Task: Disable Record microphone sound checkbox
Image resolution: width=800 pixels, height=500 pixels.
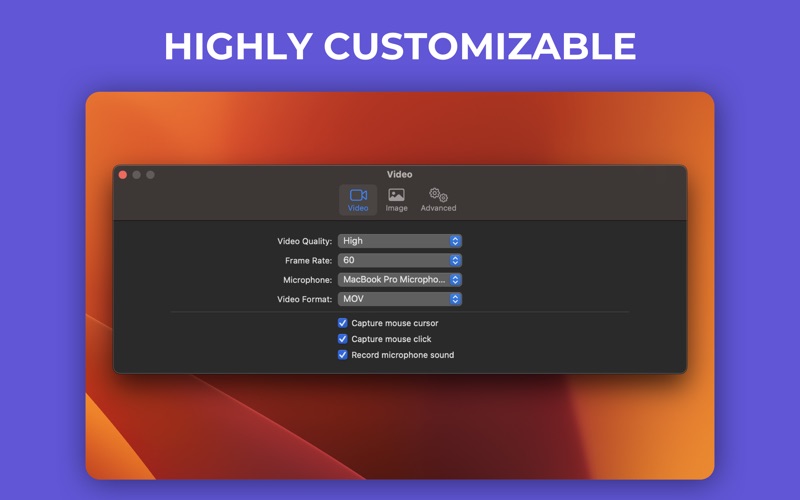Action: pyautogui.click(x=342, y=355)
